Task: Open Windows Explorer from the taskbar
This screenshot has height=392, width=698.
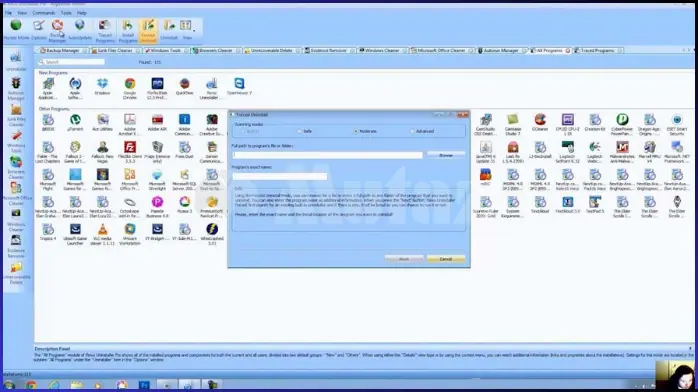Action: point(76,385)
